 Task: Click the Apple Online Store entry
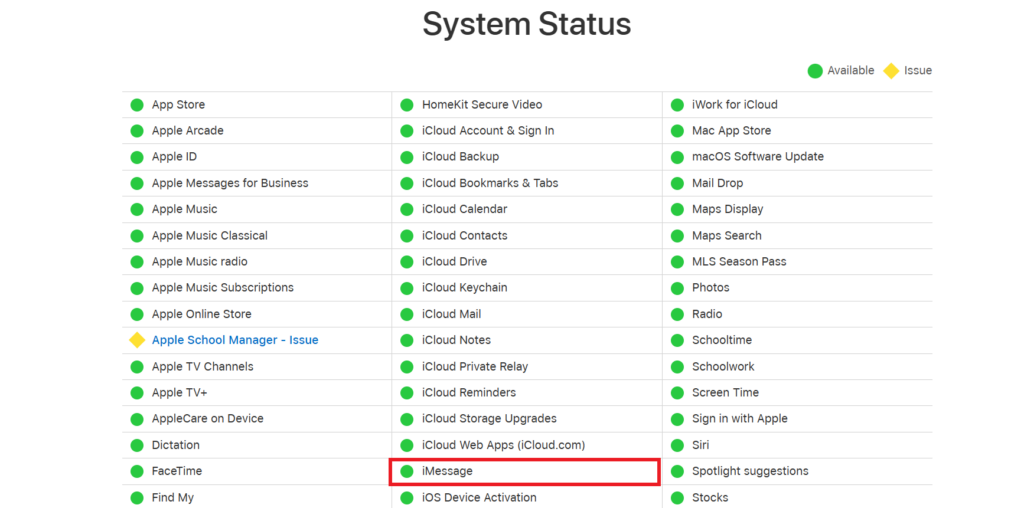(x=202, y=314)
